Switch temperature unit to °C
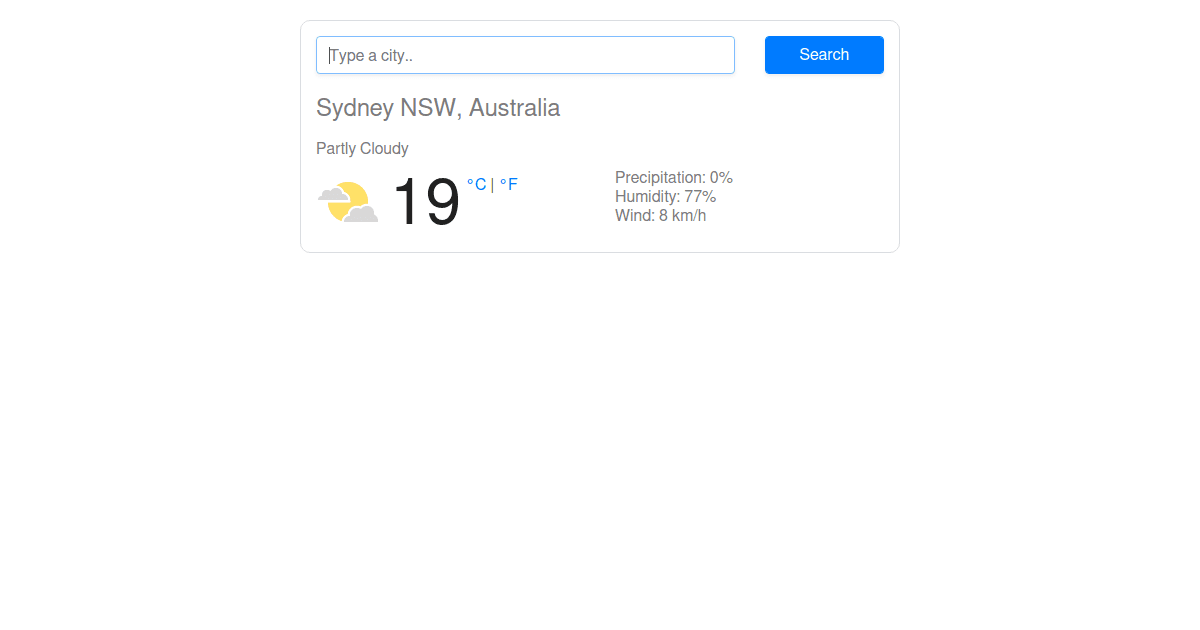The height and width of the screenshot is (630, 1200). 476,184
